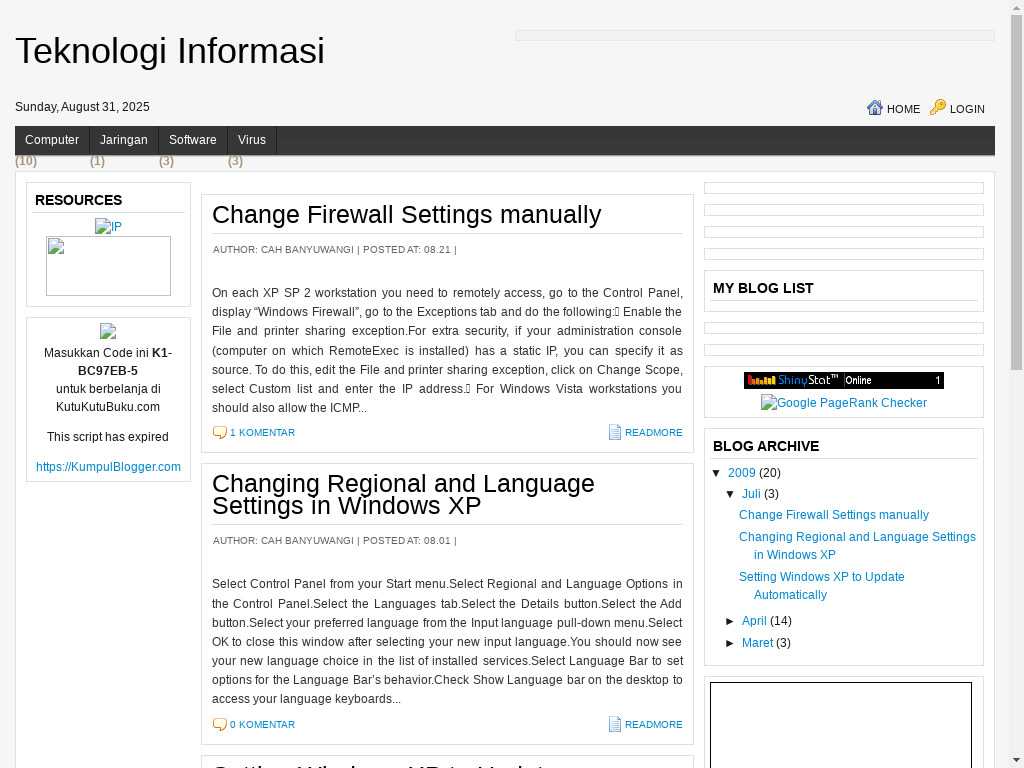Viewport: 1024px width, 768px height.
Task: Click the BLOG ARCHIVE heading
Action: (766, 447)
